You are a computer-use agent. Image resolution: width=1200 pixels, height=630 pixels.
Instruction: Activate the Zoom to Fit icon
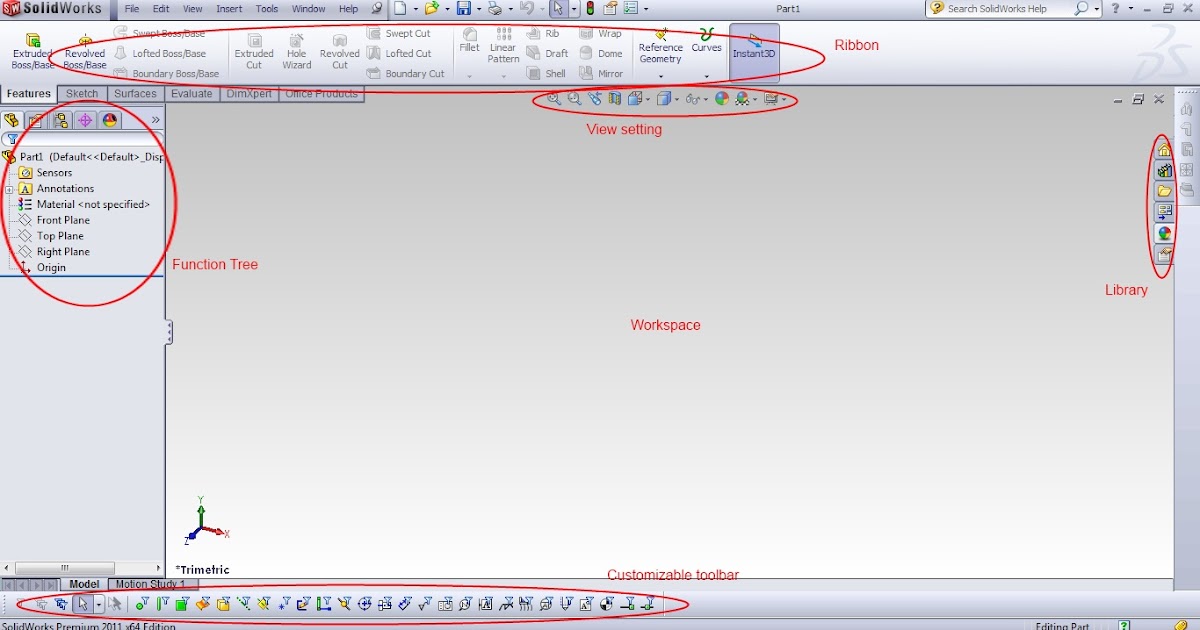point(554,99)
